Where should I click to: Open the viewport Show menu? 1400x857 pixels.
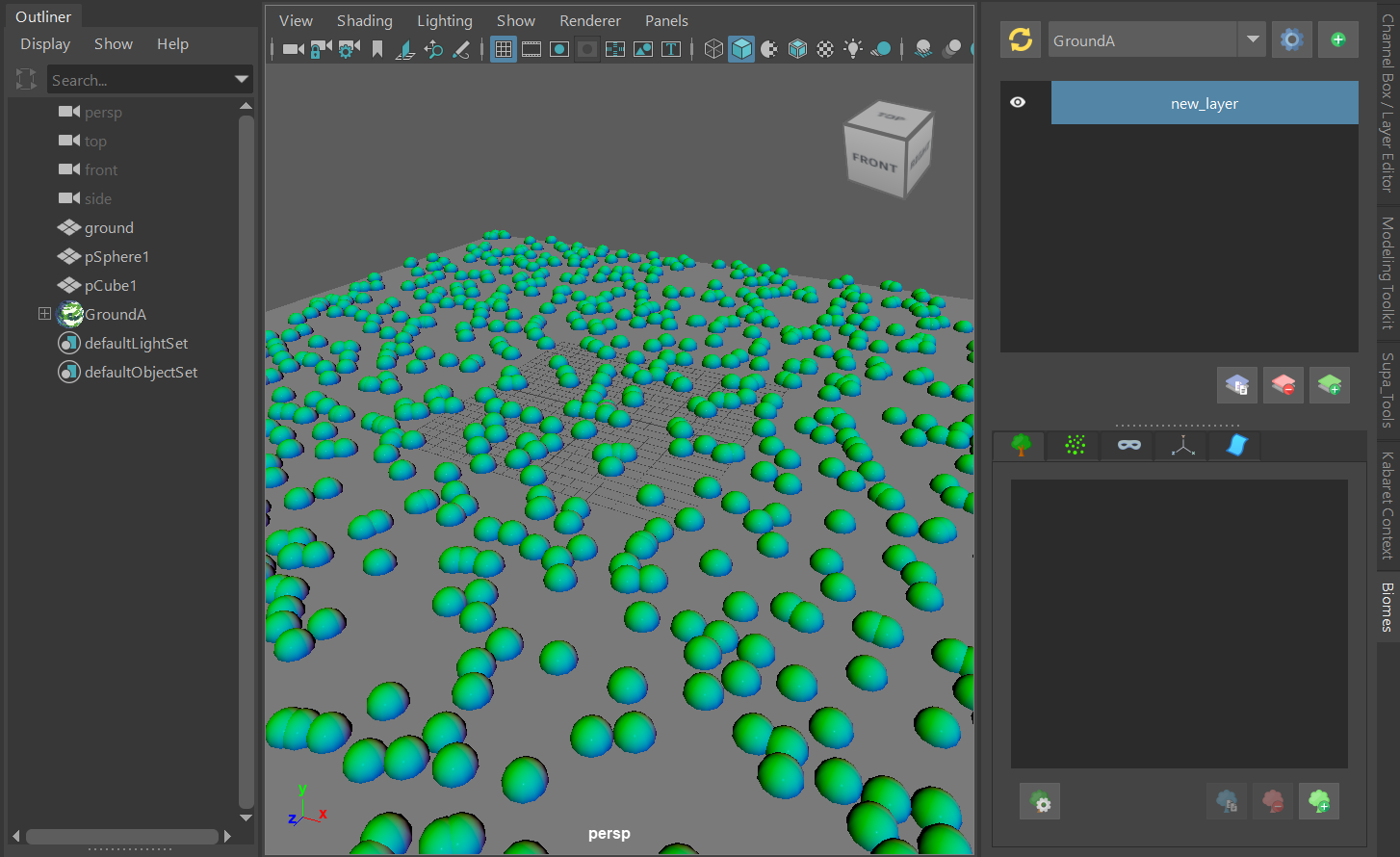click(516, 20)
